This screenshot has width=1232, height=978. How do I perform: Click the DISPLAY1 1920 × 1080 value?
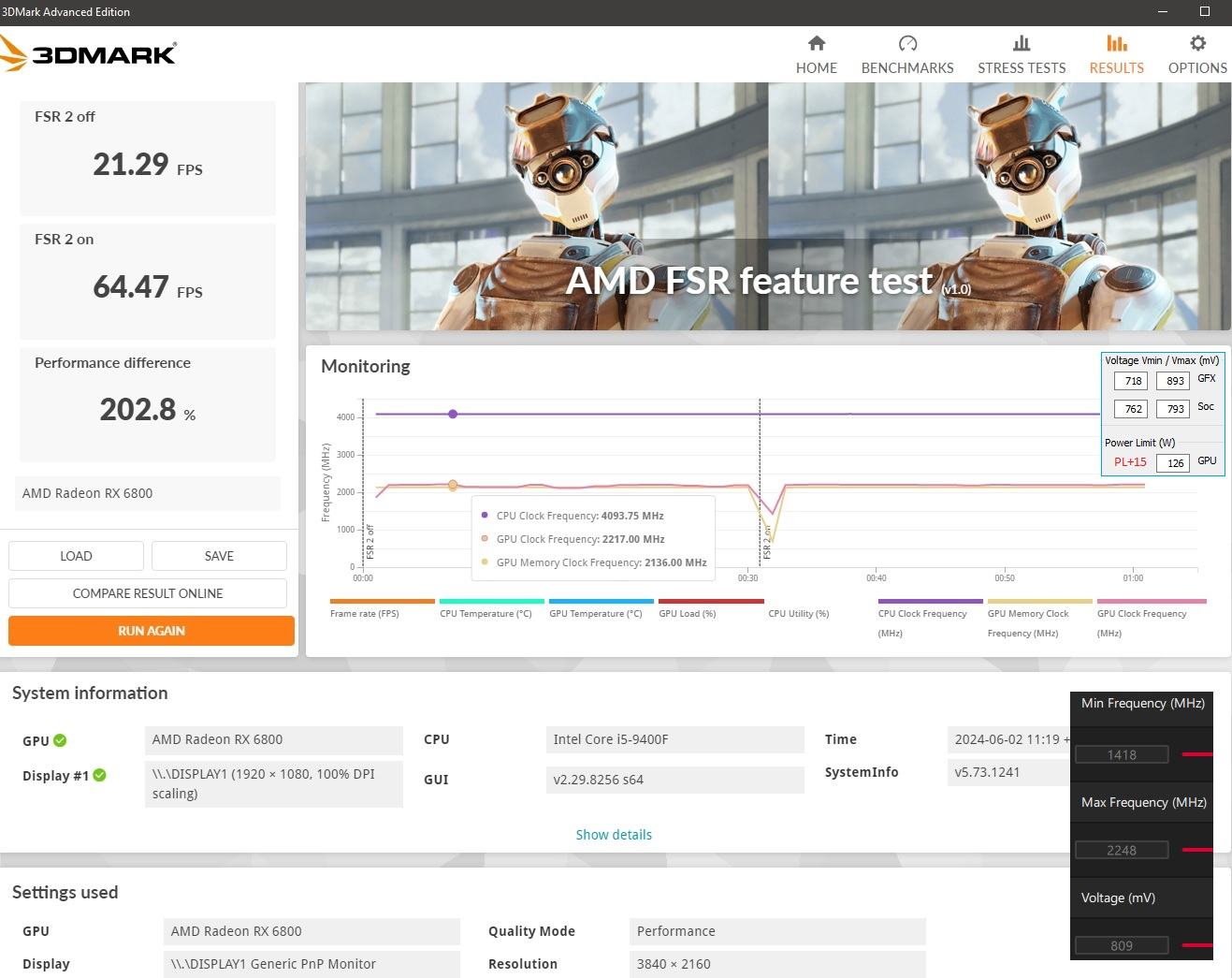click(274, 783)
